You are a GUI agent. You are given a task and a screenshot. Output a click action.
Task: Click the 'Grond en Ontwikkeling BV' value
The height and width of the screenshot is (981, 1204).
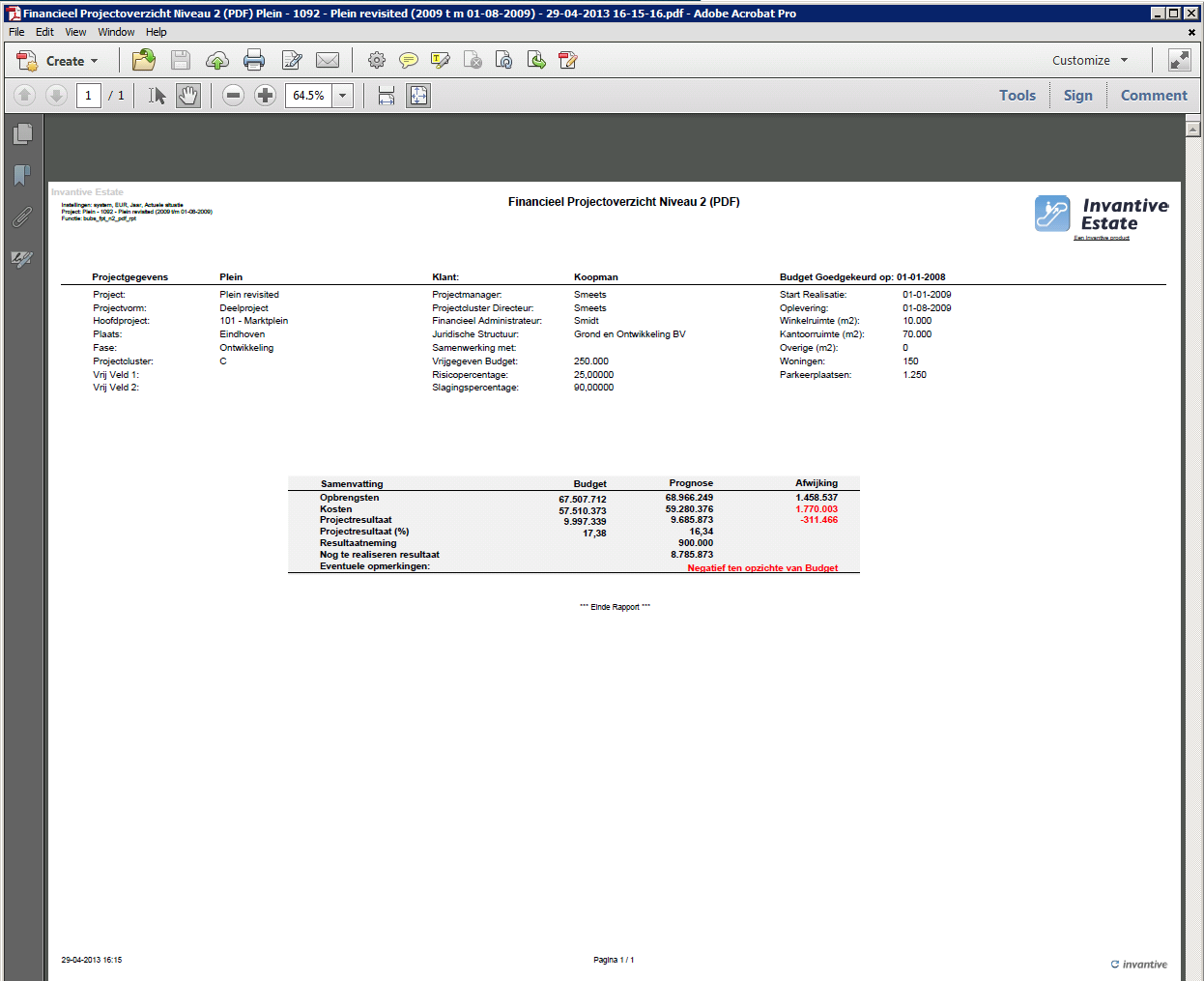[630, 334]
